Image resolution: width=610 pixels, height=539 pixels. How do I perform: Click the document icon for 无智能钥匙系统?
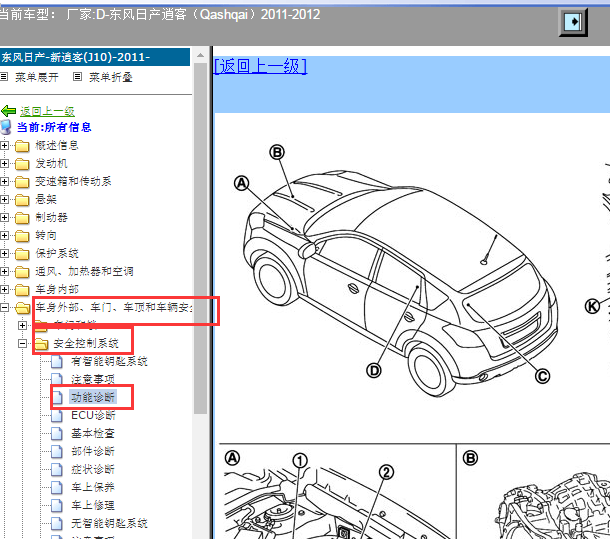57,523
